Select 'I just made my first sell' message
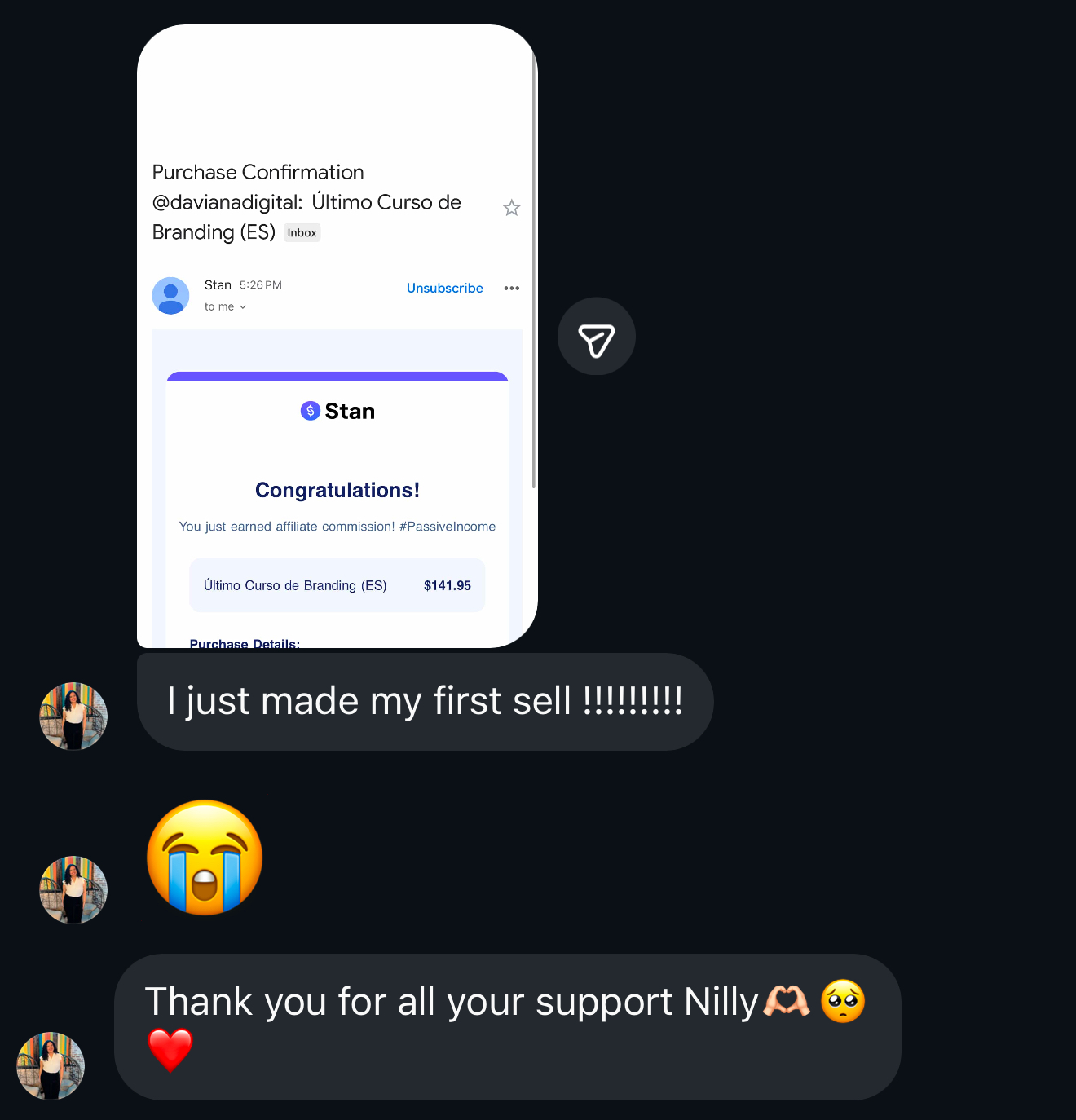 [x=426, y=702]
